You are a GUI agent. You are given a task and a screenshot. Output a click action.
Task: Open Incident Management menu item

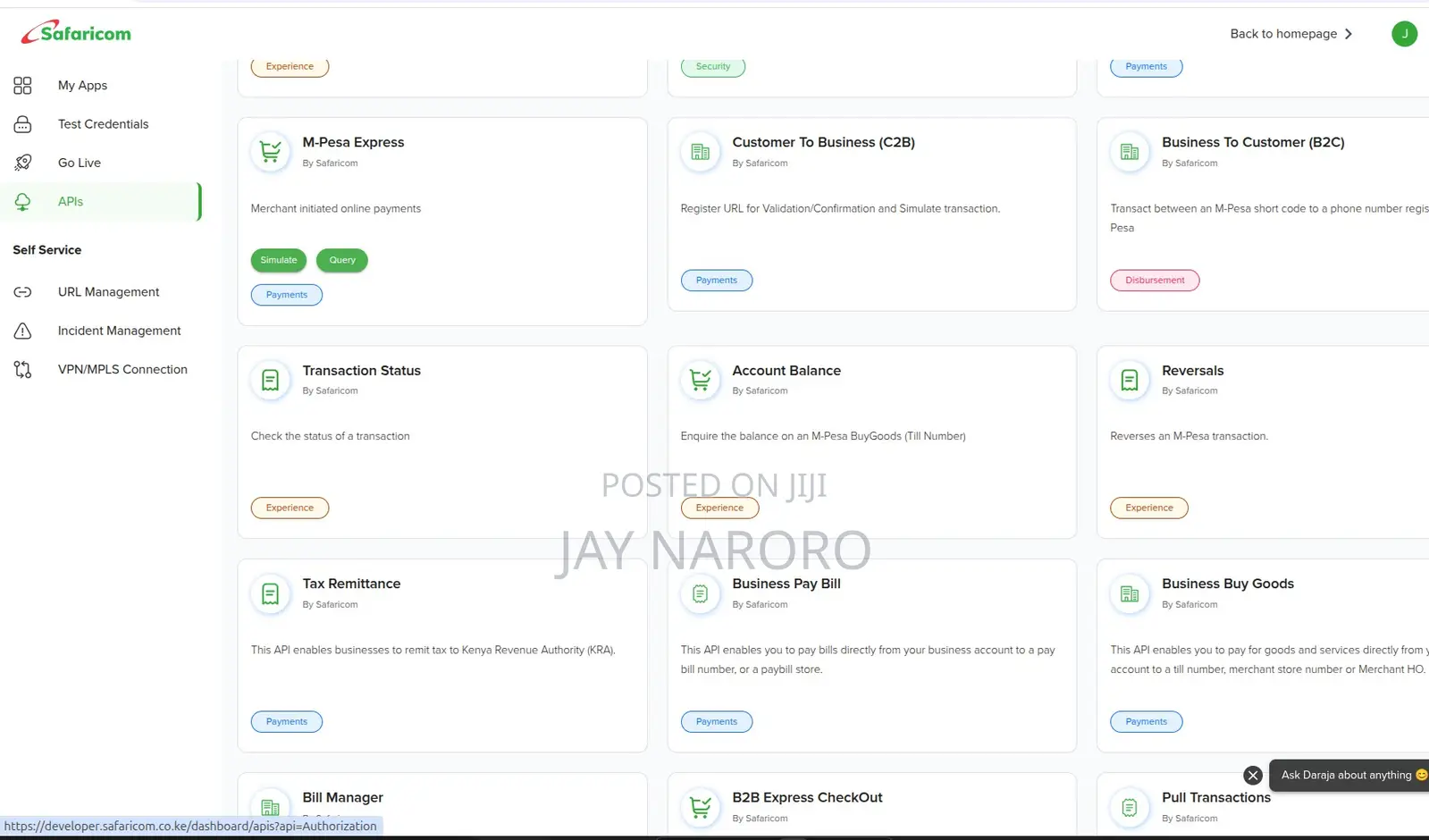(119, 331)
